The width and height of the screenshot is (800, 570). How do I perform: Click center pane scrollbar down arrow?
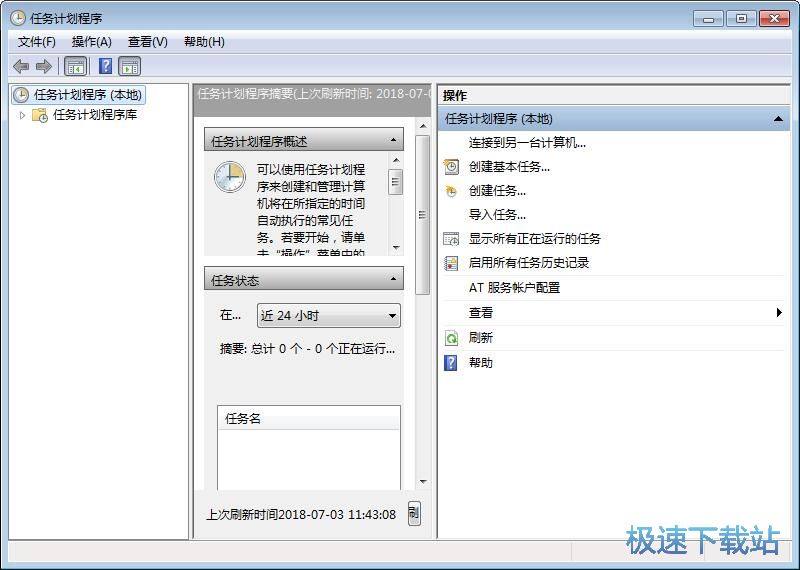coord(422,482)
